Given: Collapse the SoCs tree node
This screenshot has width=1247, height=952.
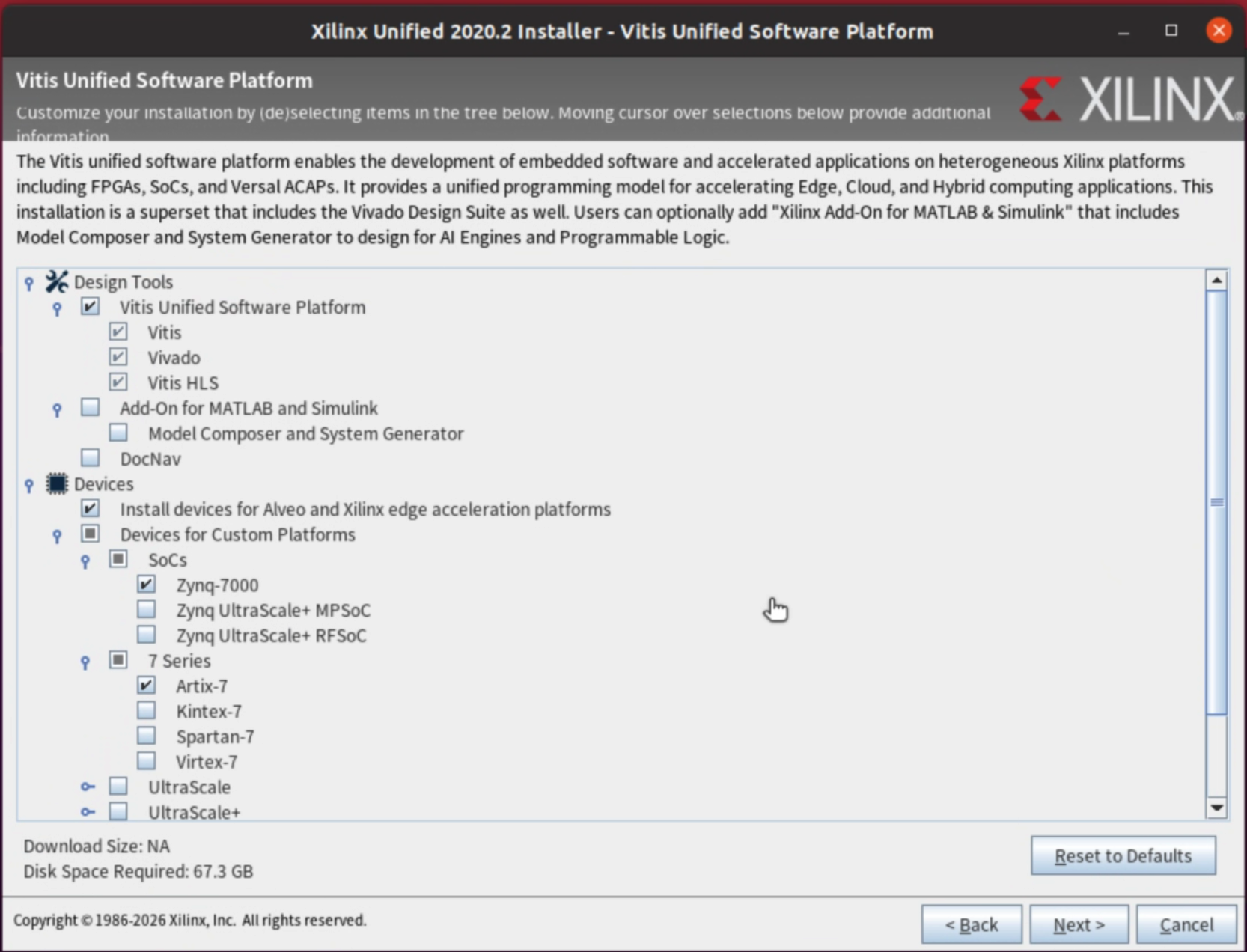Looking at the screenshot, I should pyautogui.click(x=85, y=561).
